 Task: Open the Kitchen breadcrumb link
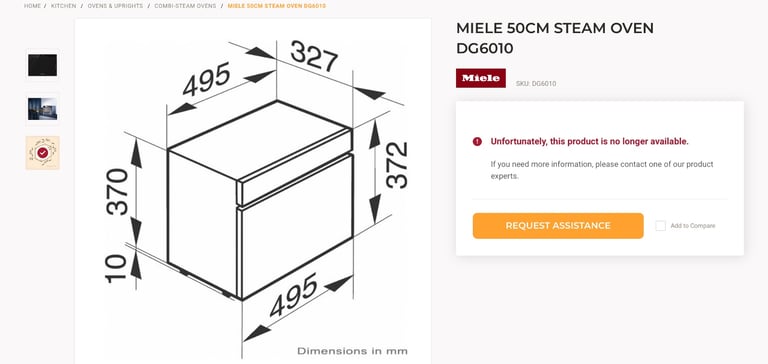tap(64, 6)
